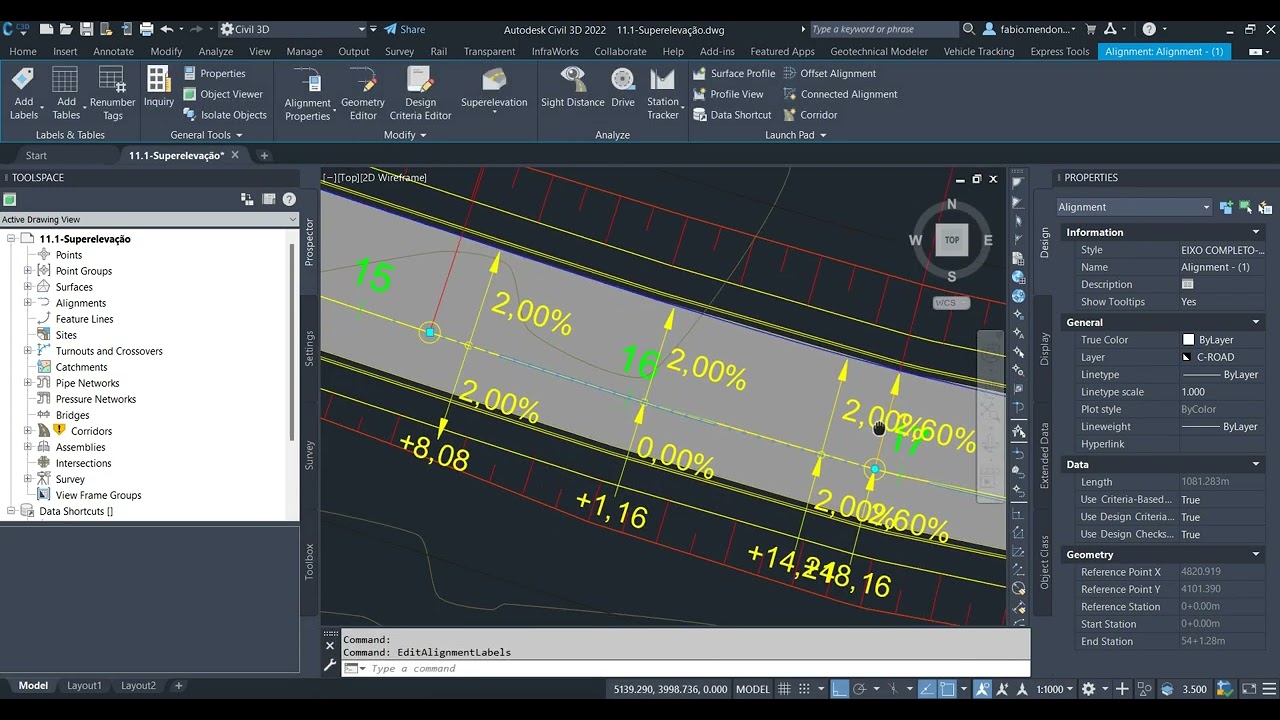Click the Connected Alignment tool
The image size is (1280, 720).
click(839, 94)
